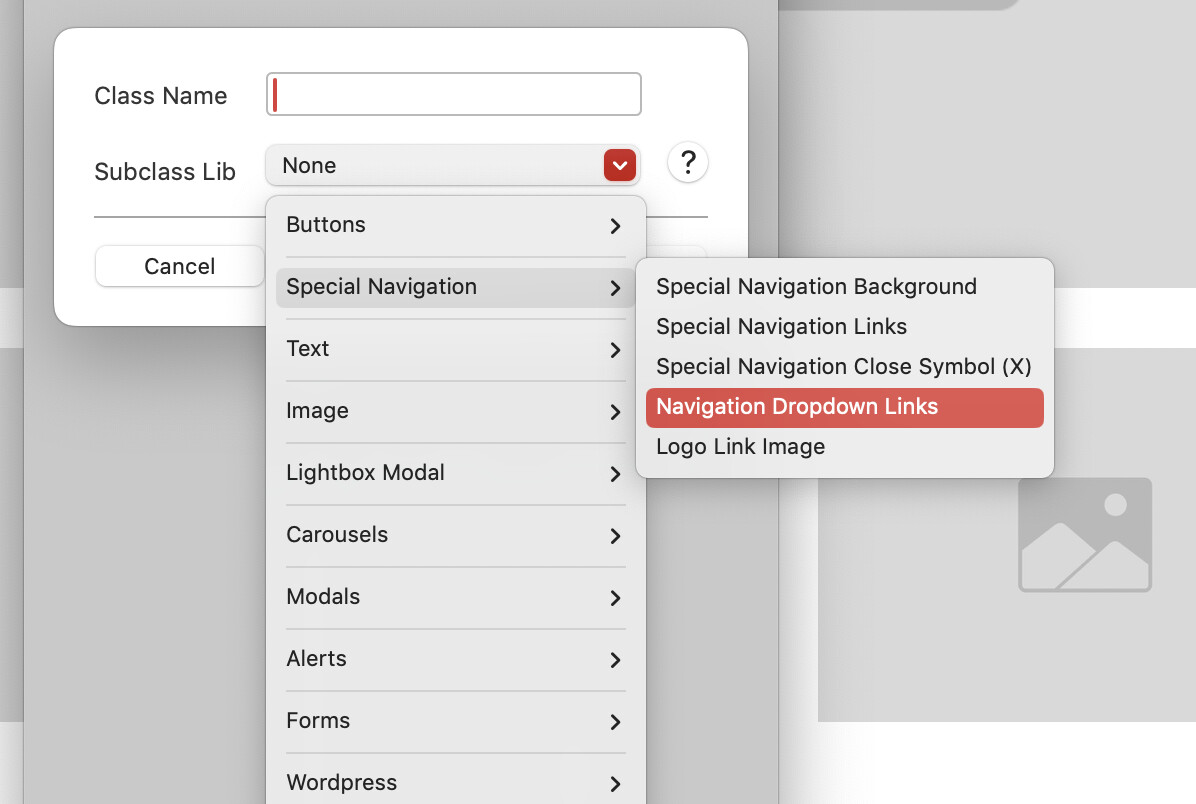Choose Special Navigation Background
Screen dimensions: 1196x804
click(x=816, y=287)
